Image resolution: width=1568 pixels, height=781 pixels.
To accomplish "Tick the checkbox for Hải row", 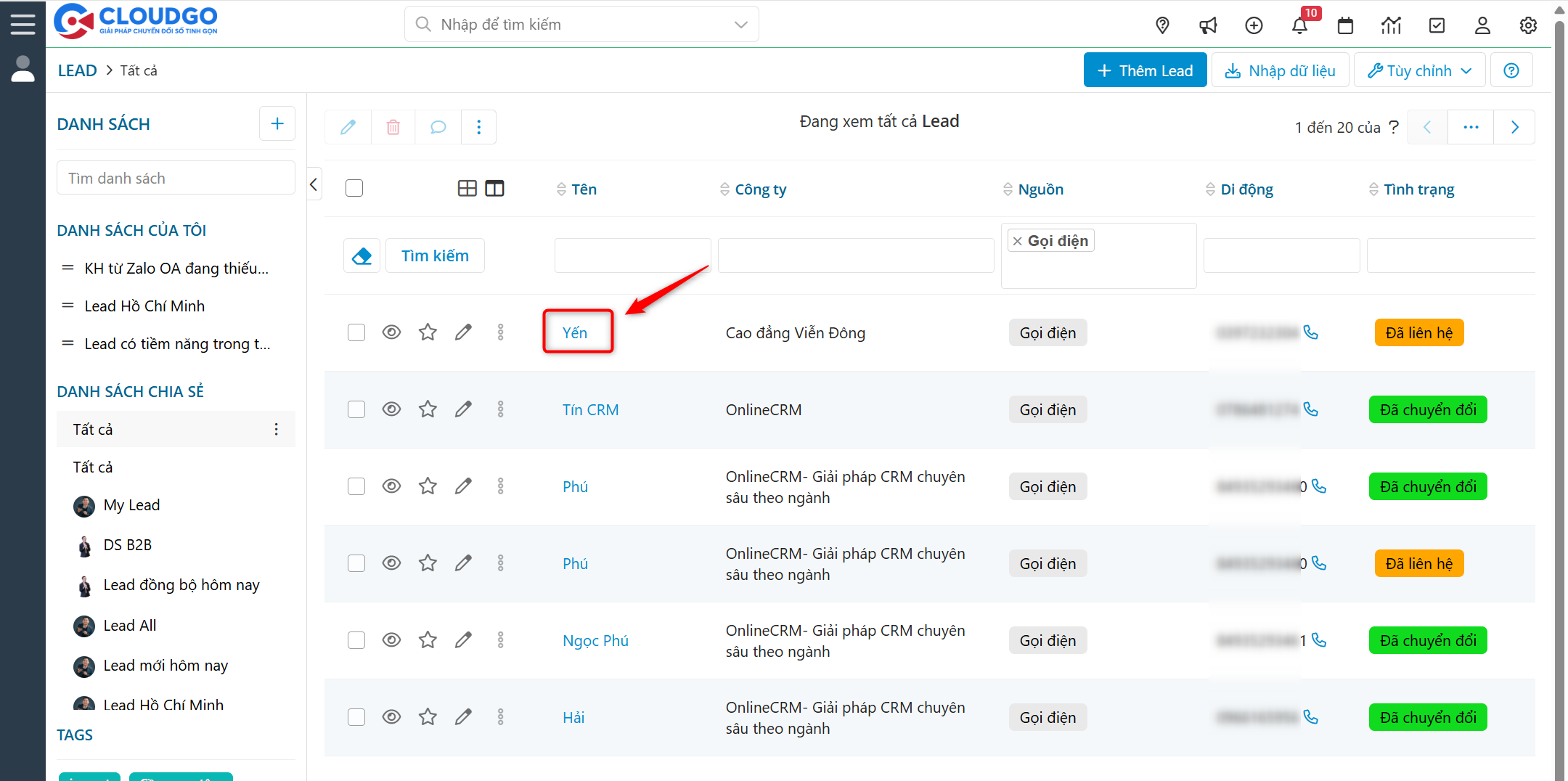I will [x=356, y=717].
